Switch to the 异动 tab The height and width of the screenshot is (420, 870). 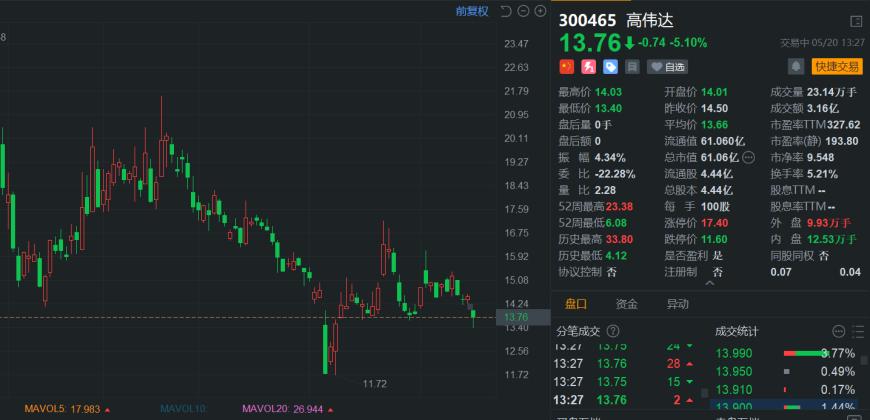pos(677,304)
